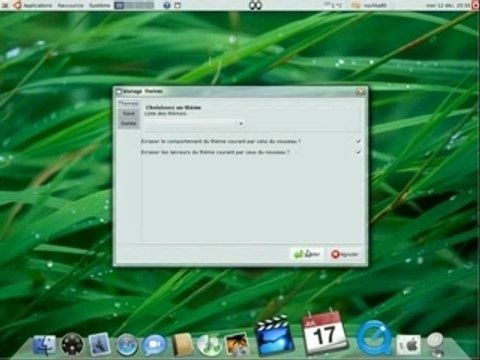Select the Save tab in dialog
Viewport: 480px width, 360px height.
(x=129, y=114)
